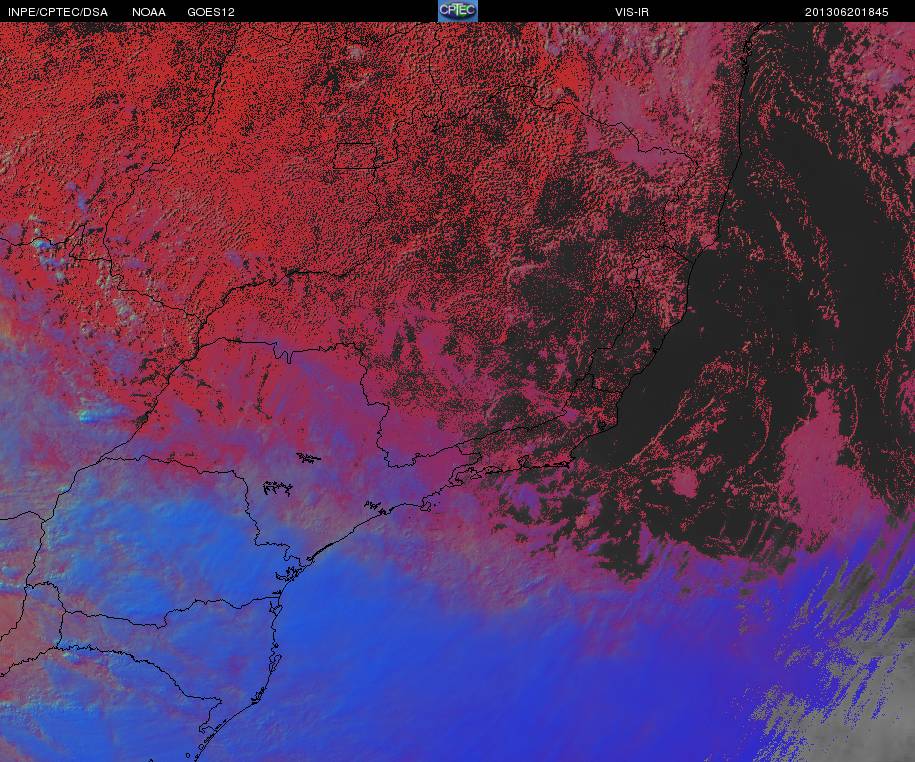Click the NOAA label
Image resolution: width=915 pixels, height=762 pixels.
tap(149, 12)
